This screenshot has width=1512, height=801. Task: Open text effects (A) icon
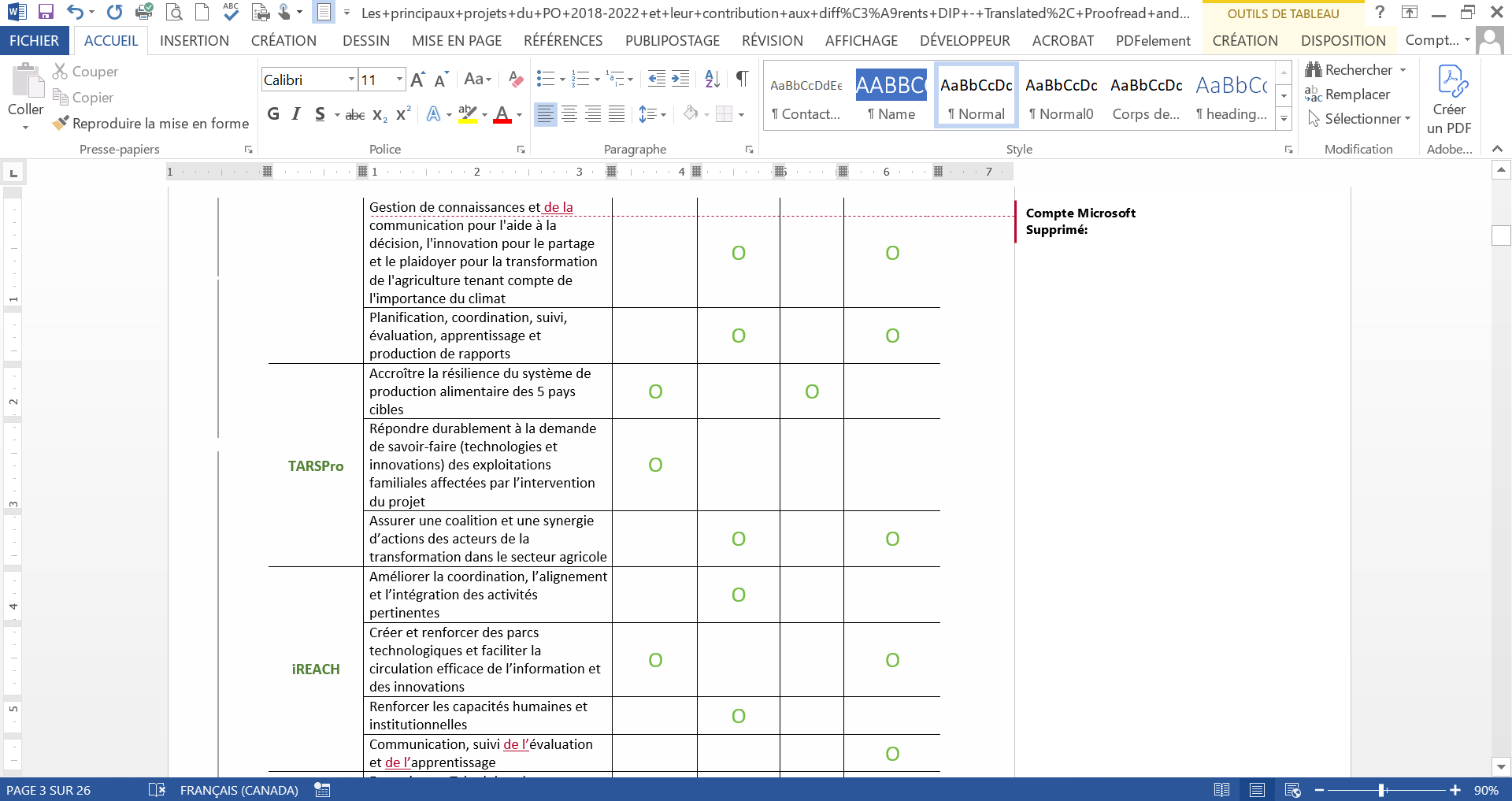[x=433, y=114]
